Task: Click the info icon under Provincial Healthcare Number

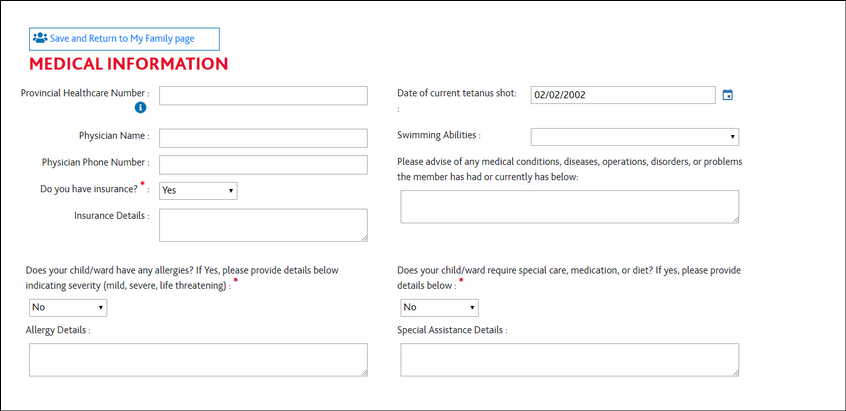Action: (140, 107)
